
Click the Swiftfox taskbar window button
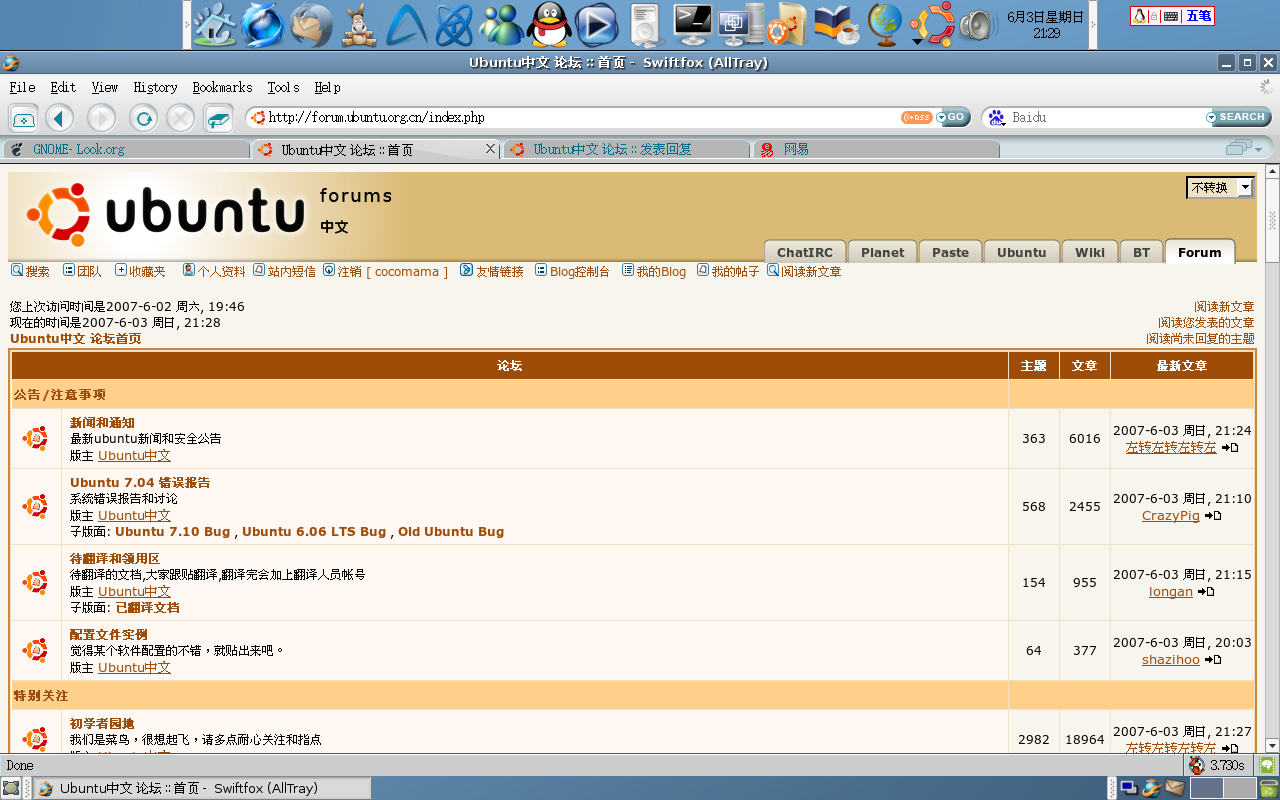(202, 788)
